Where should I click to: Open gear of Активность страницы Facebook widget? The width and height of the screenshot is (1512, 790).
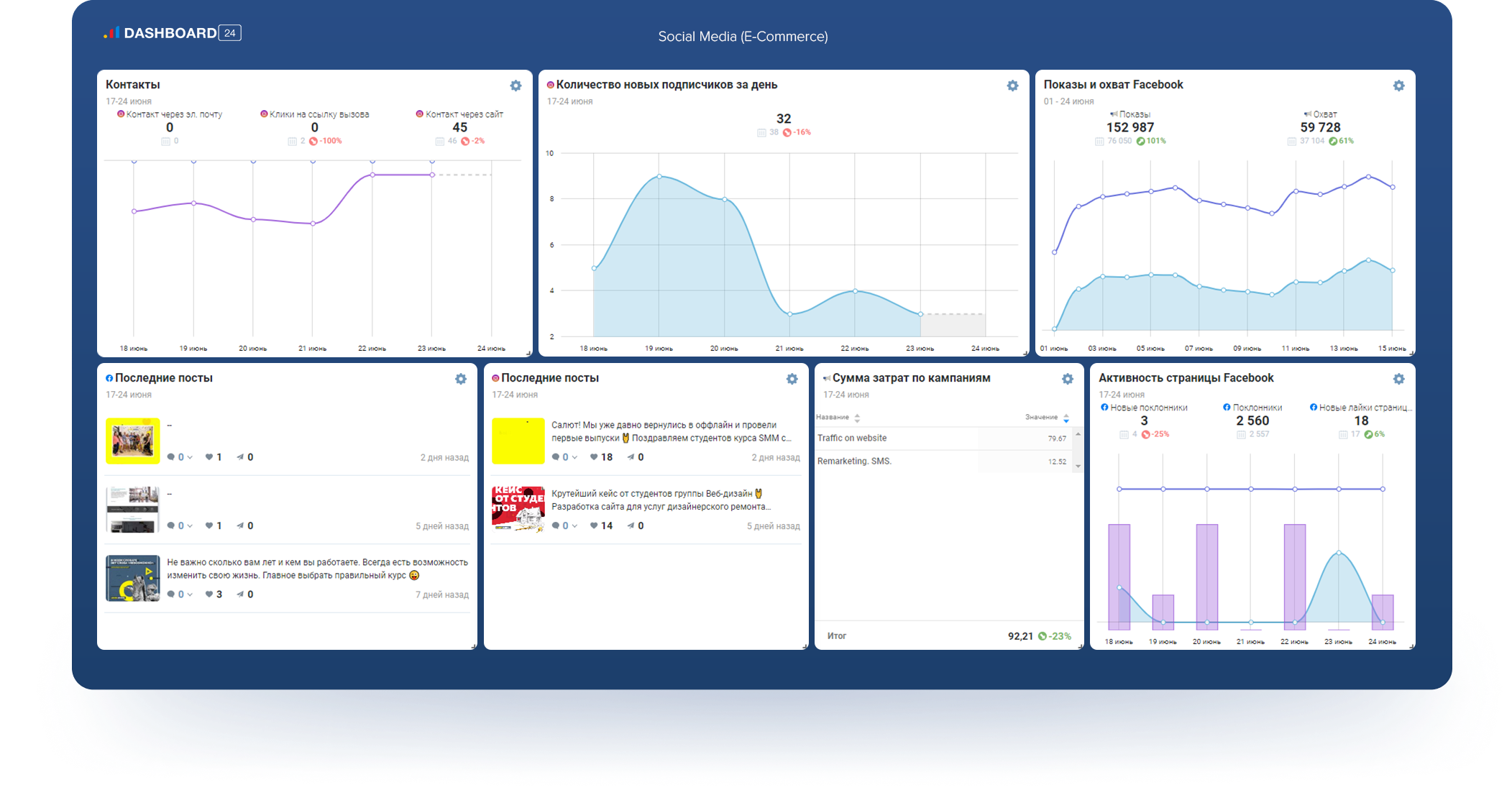pos(1398,379)
